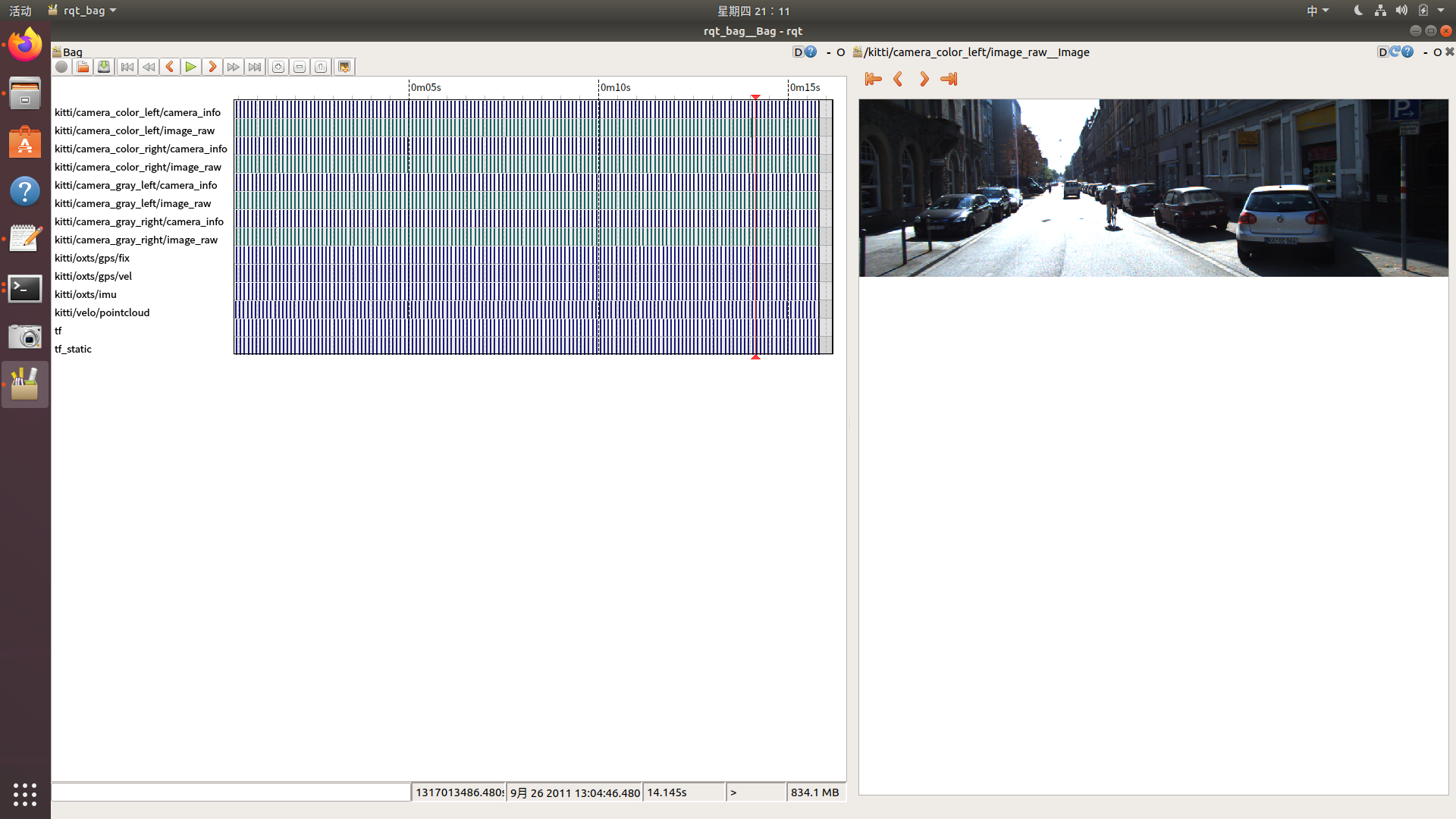1456x819 pixels.
Task: Open the rqt_bag application menu in the top bar
Action: tap(82, 10)
